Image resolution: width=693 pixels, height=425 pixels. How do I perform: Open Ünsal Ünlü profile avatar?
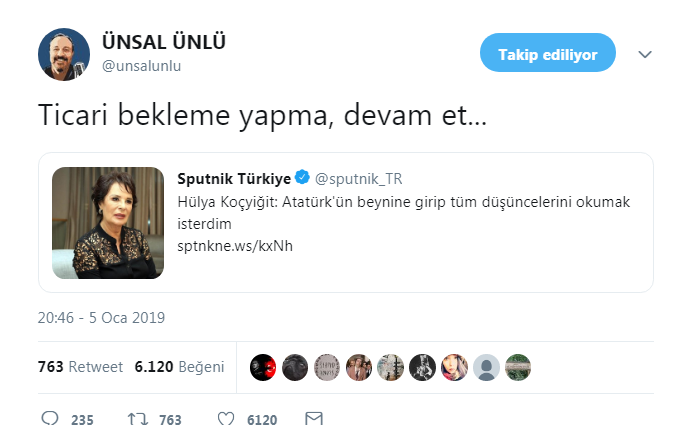coord(64,54)
